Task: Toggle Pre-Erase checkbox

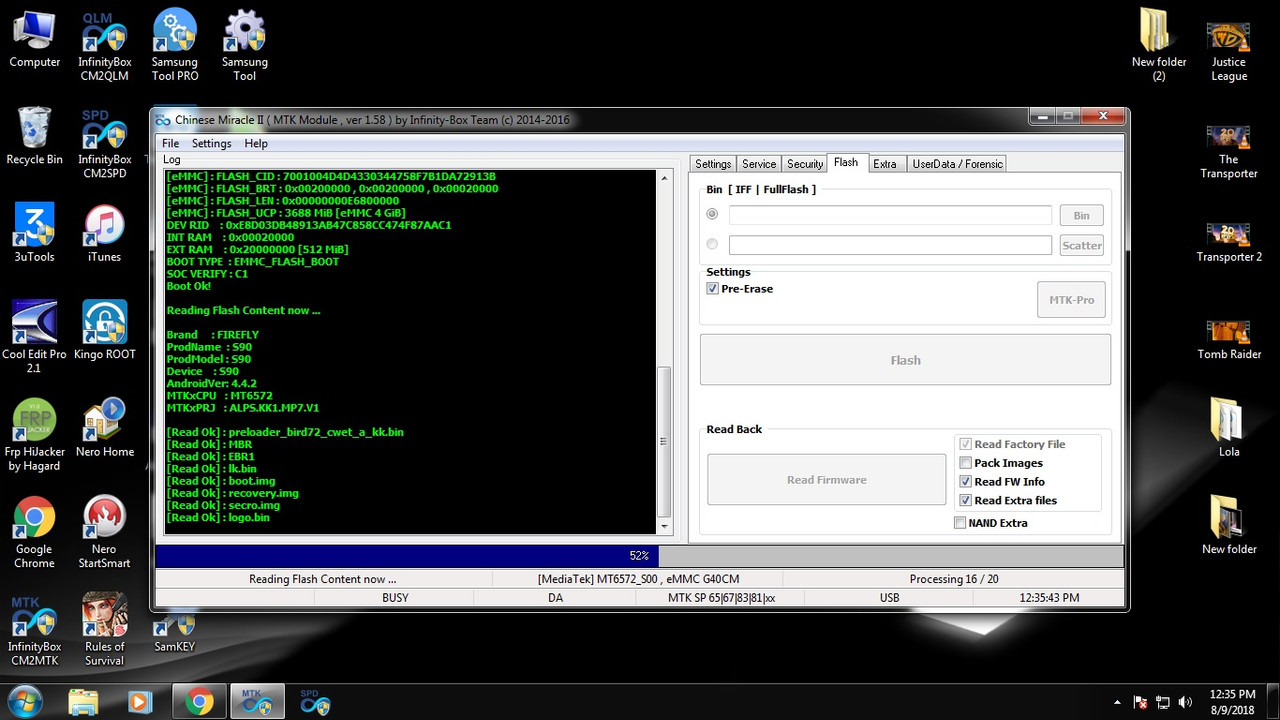Action: tap(712, 289)
